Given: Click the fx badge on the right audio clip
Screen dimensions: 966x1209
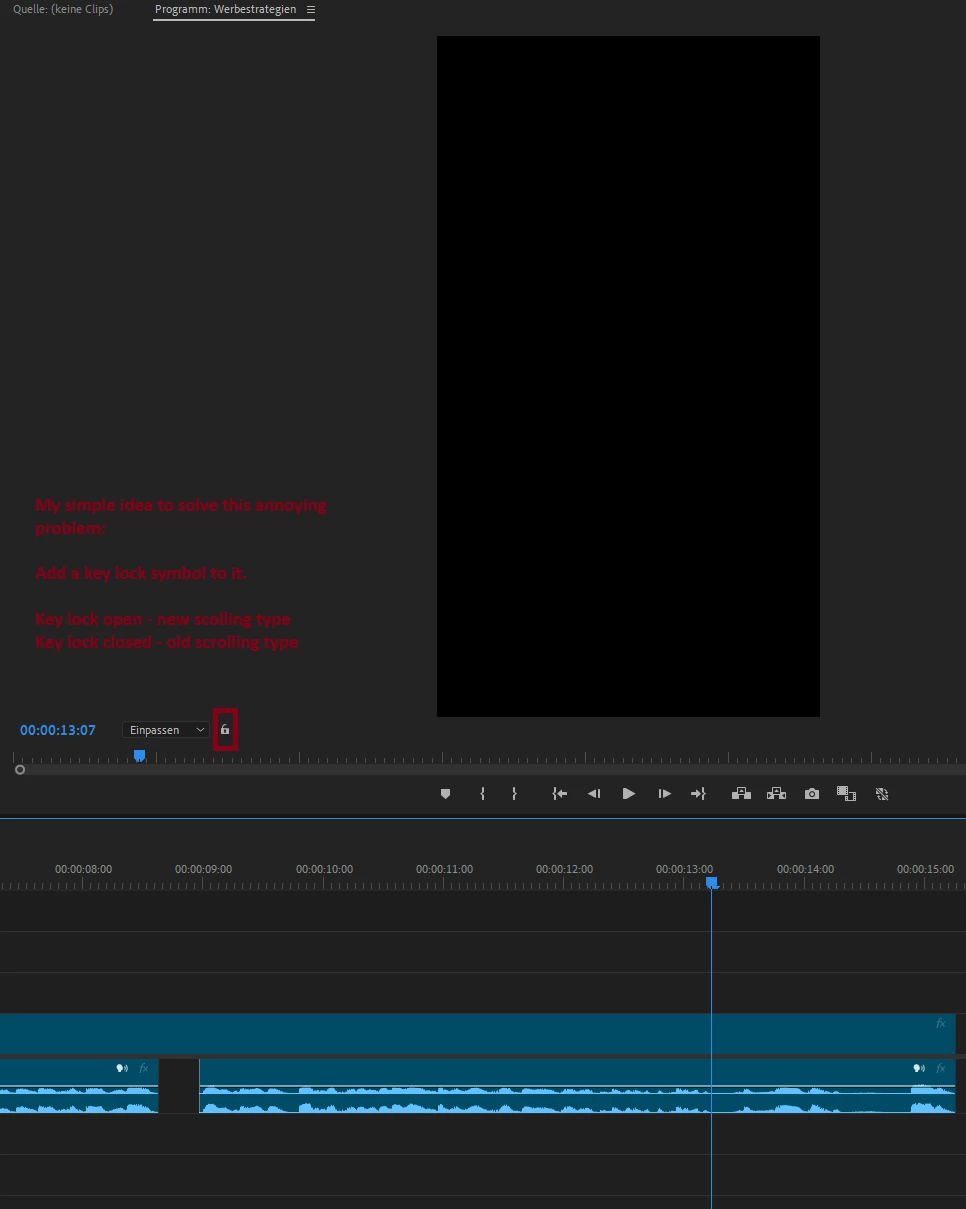Looking at the screenshot, I should click(940, 1068).
